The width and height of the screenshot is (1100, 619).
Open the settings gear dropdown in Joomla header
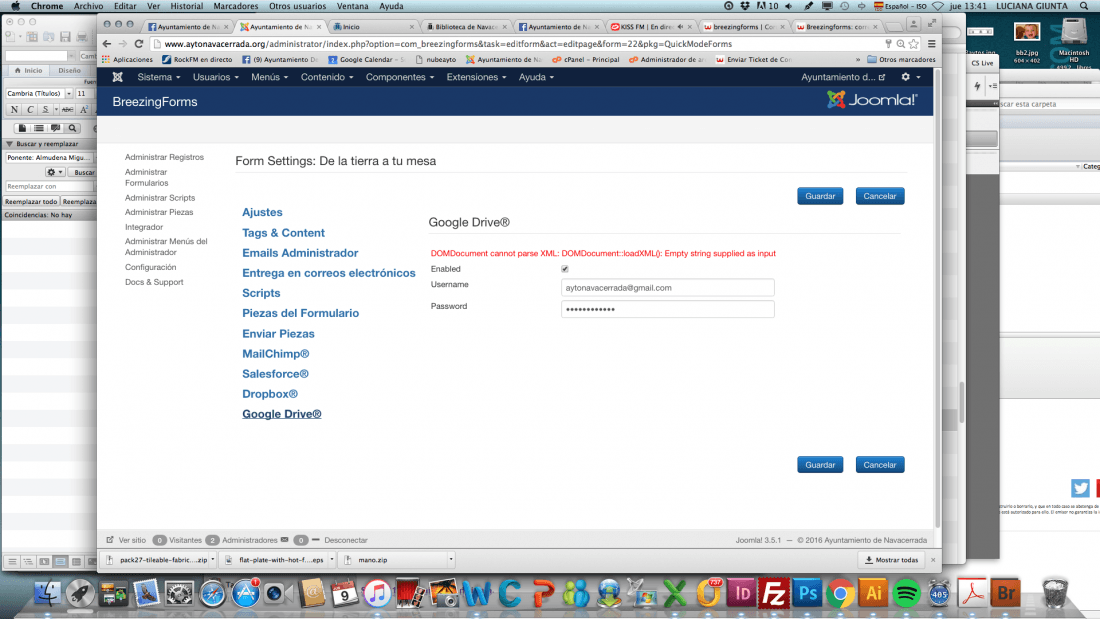pos(910,77)
